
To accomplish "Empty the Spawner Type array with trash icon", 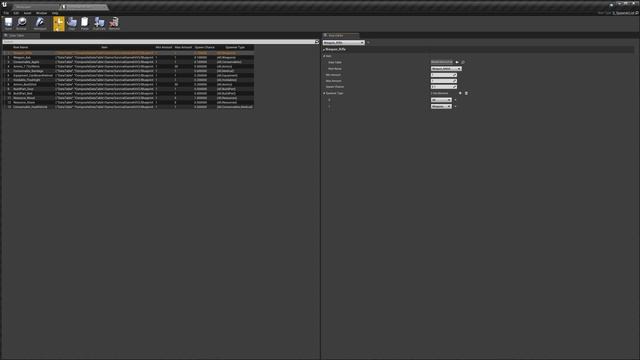I will (466, 93).
